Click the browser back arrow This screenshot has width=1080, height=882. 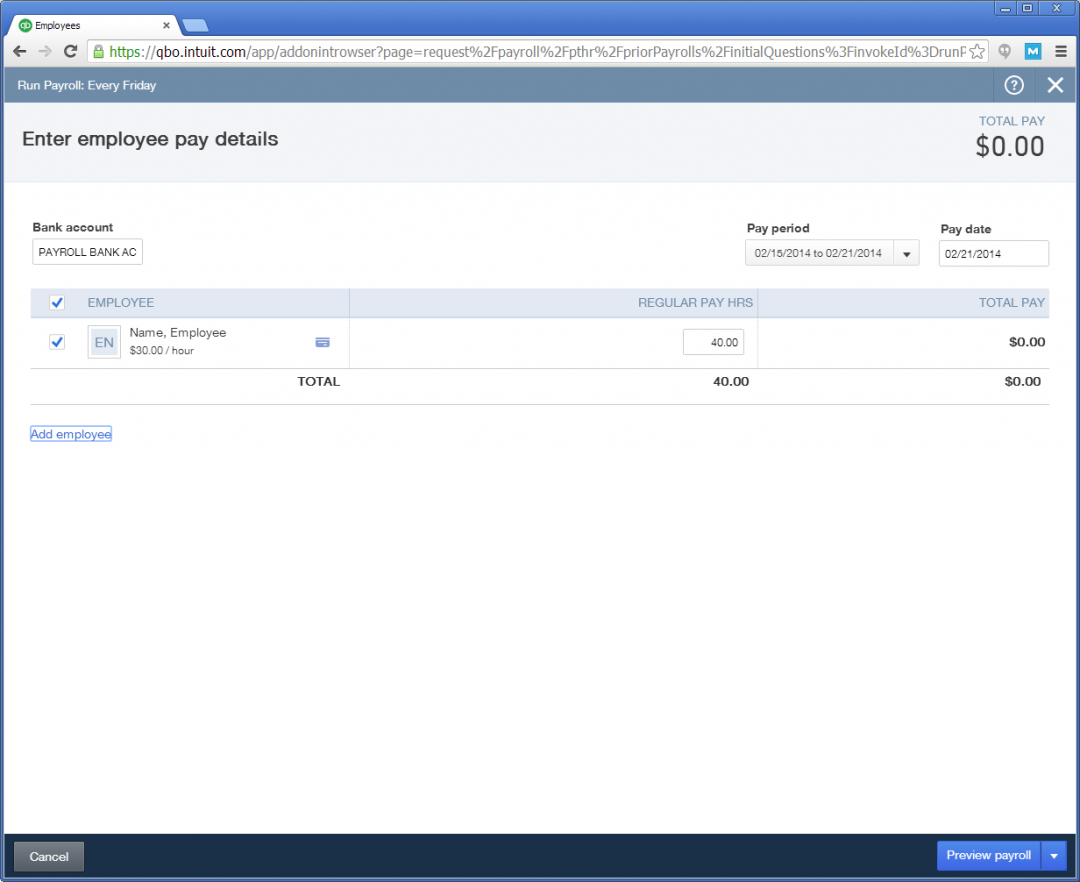(x=19, y=51)
